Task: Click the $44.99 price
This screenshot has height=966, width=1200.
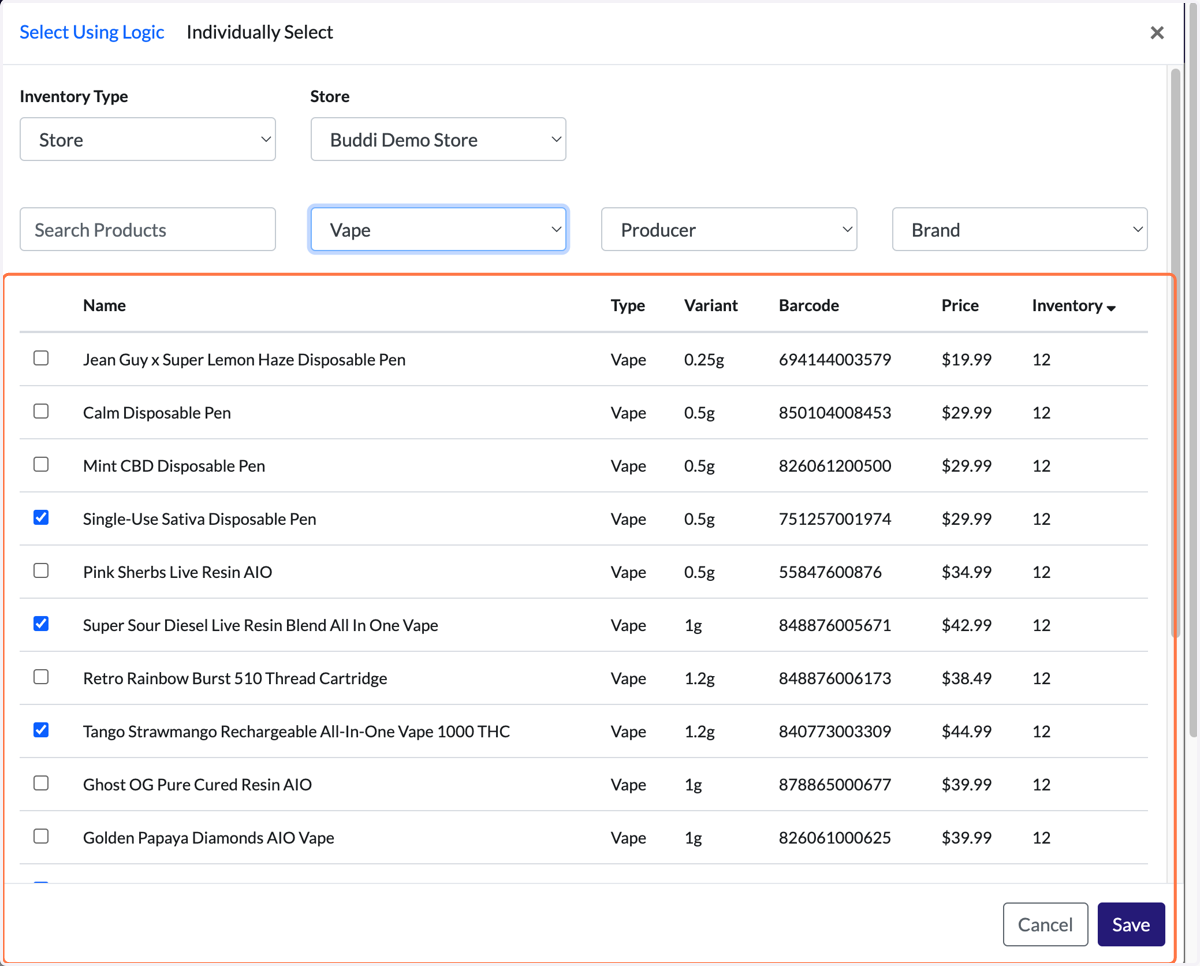Action: point(967,732)
